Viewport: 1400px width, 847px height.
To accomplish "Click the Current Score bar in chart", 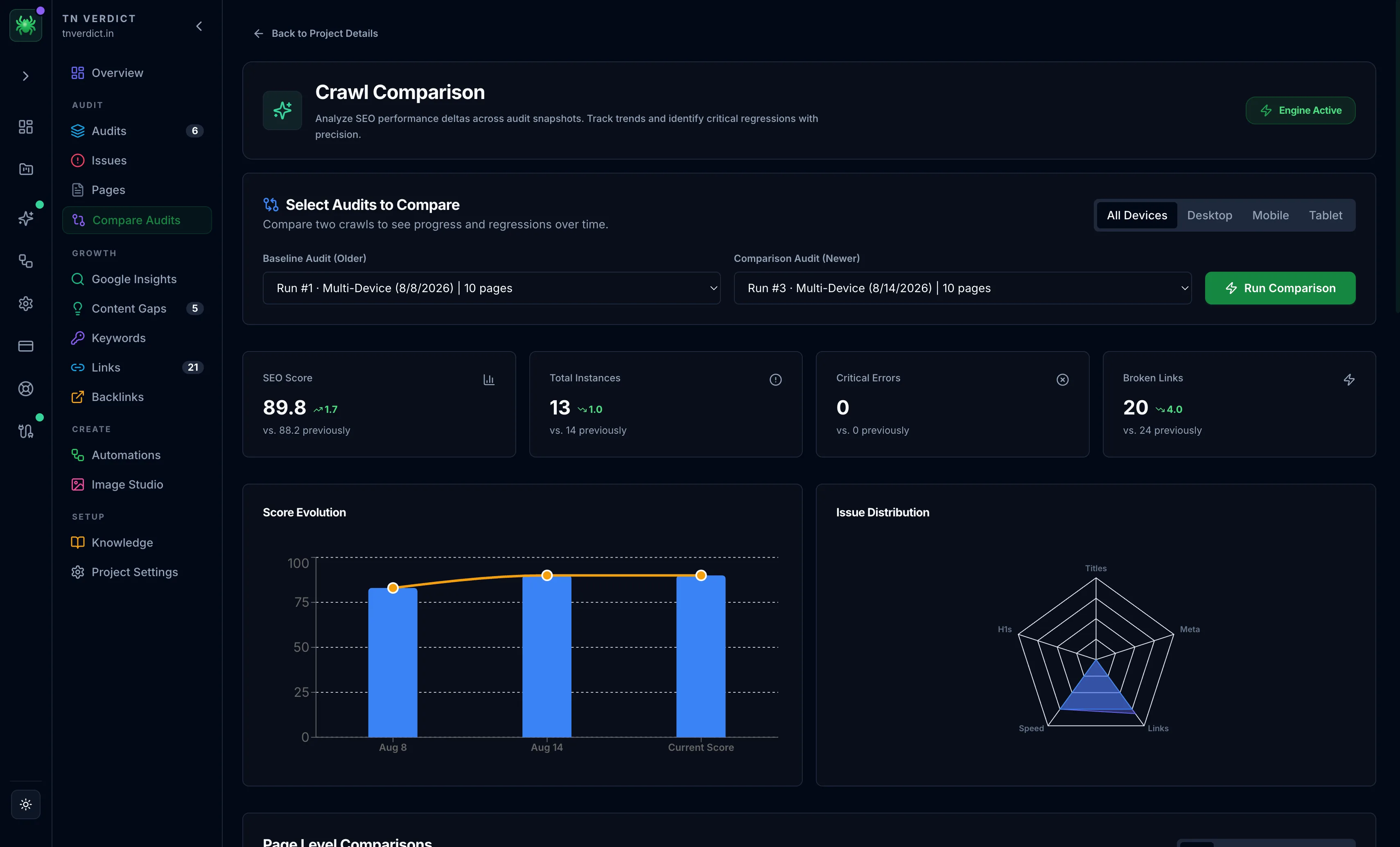I will pos(700,657).
